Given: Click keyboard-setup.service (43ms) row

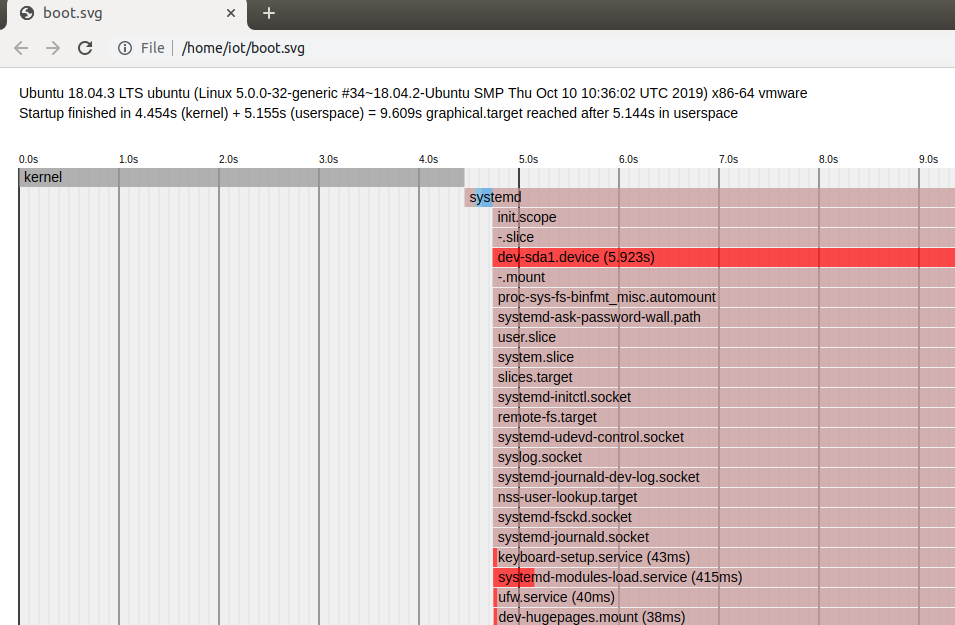Looking at the screenshot, I should click(x=724, y=557).
